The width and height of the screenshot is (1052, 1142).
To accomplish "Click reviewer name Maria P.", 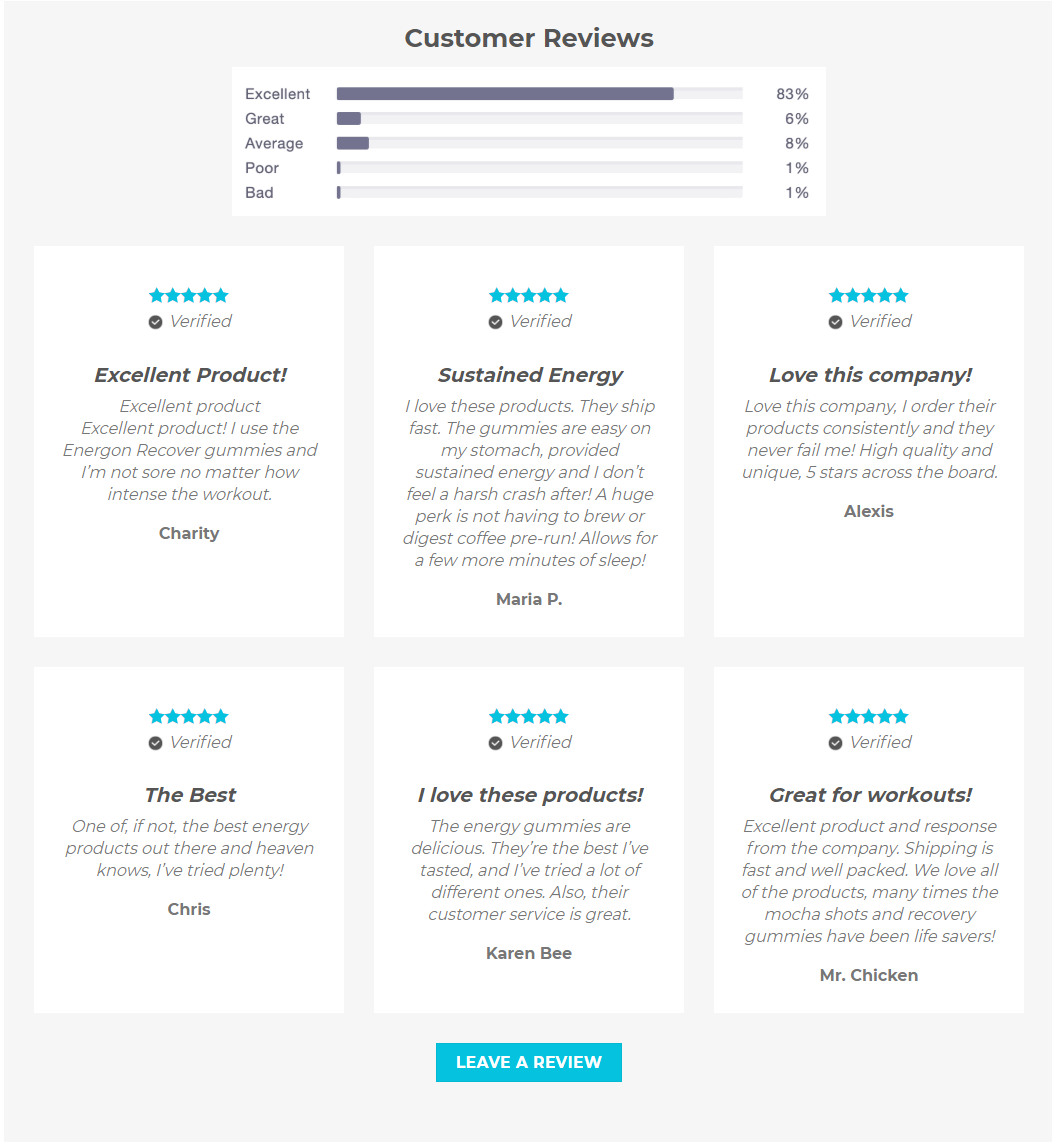I will 529,599.
